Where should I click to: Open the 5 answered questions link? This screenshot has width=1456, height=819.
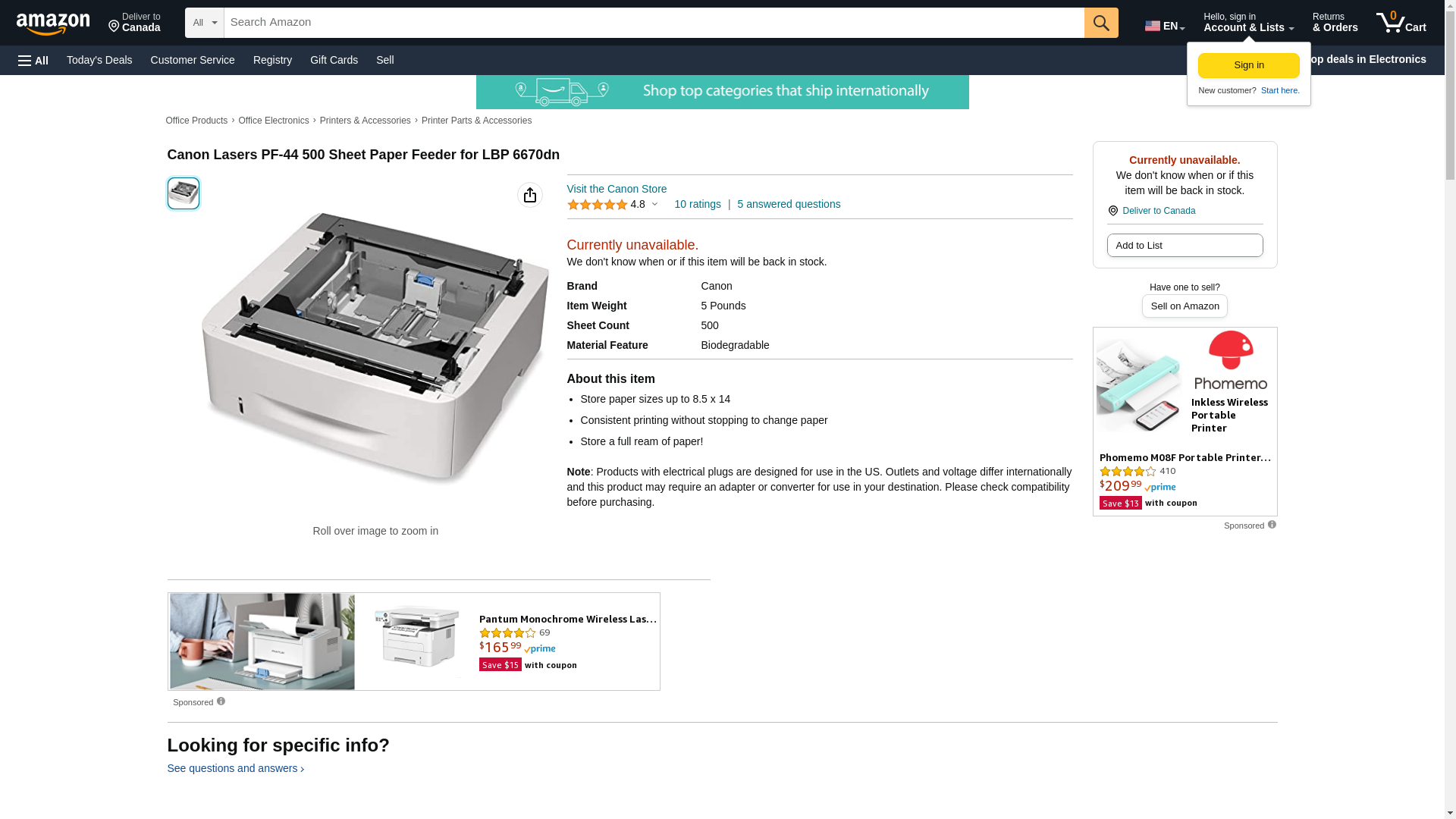[789, 204]
